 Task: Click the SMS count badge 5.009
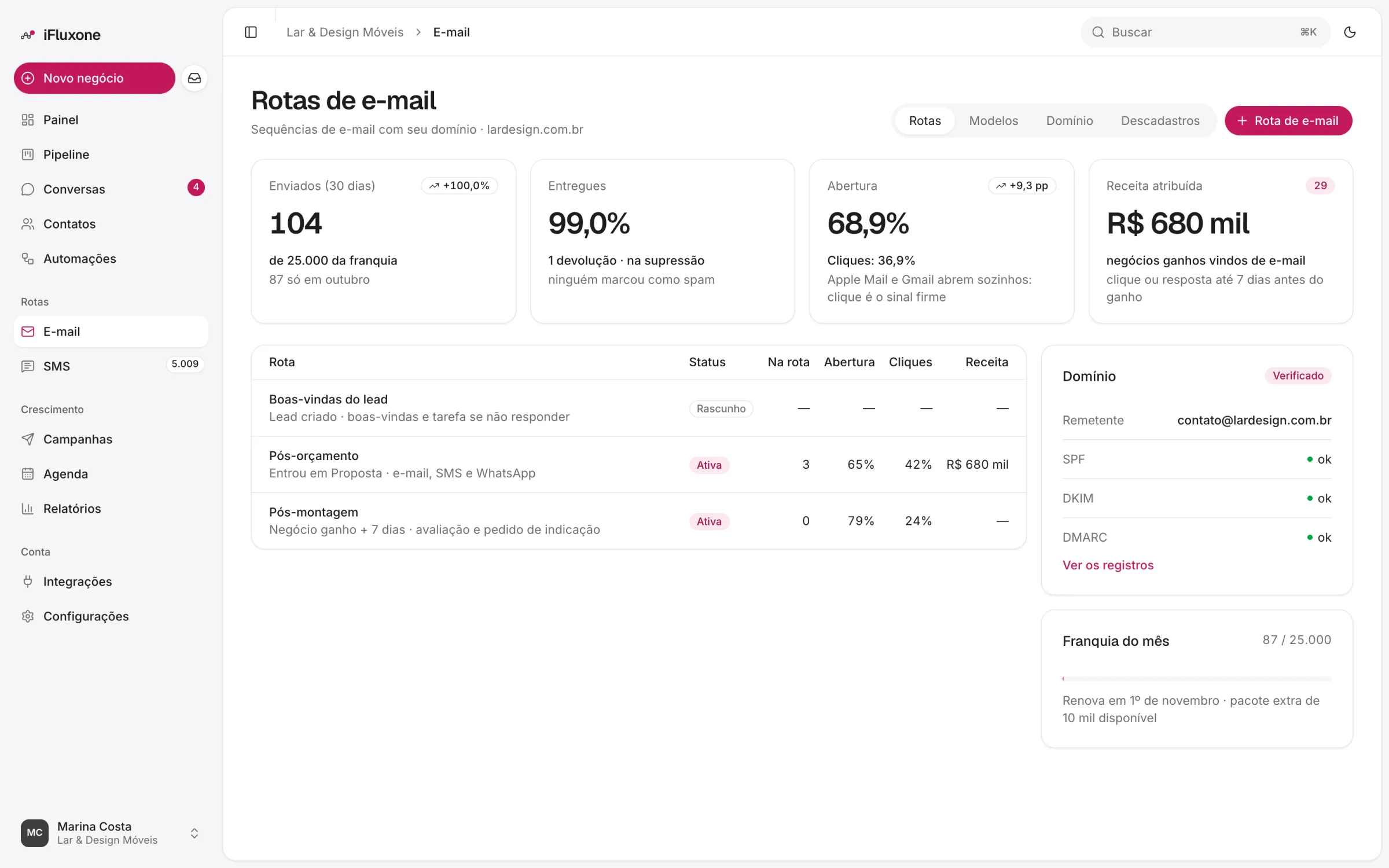(185, 364)
